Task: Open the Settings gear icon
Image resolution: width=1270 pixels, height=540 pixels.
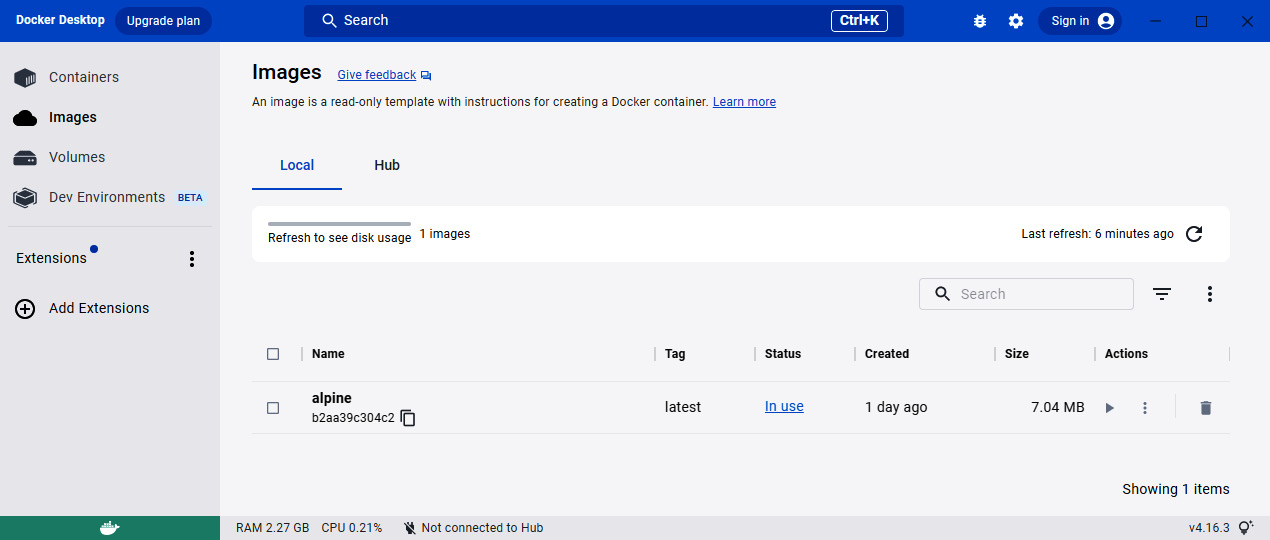Action: (1016, 21)
